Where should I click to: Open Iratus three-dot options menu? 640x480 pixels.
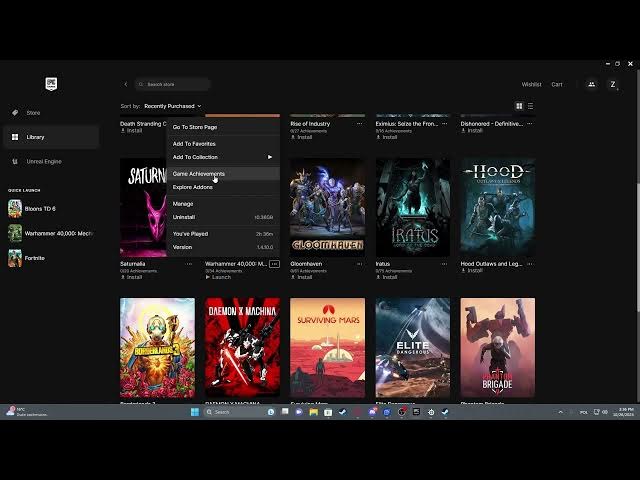[444, 264]
